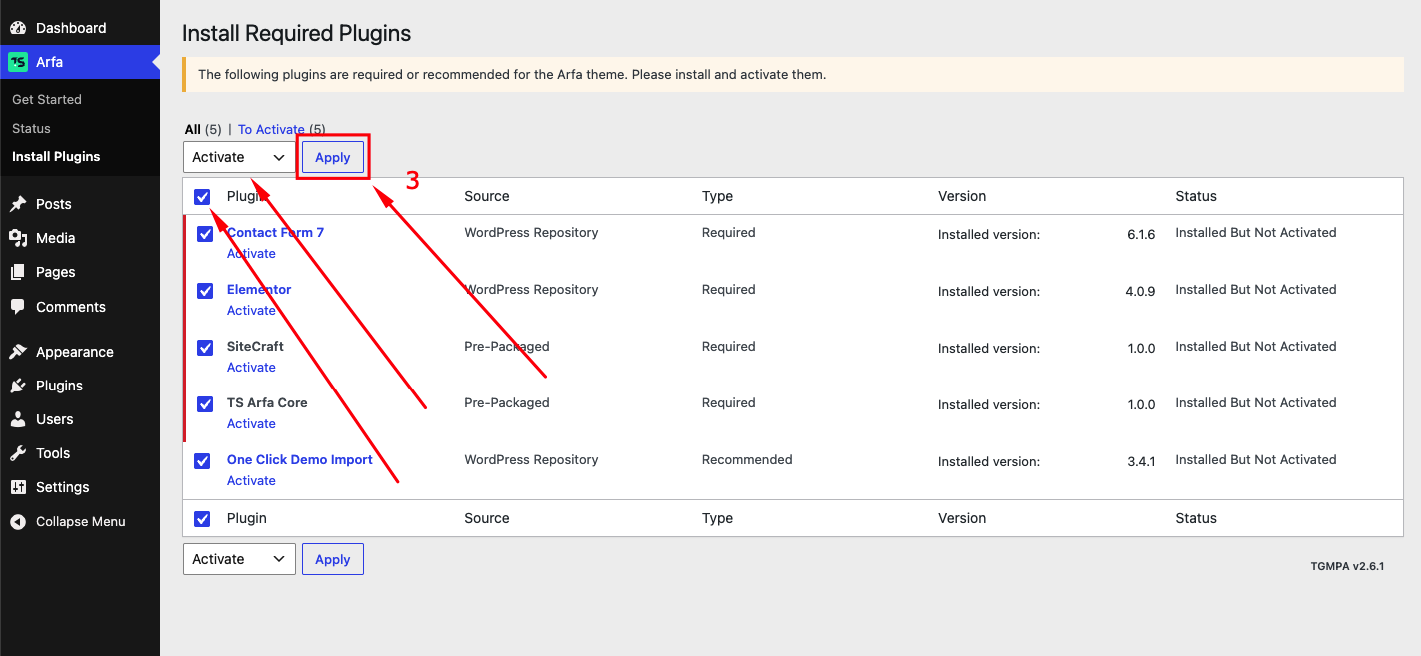Click the Plugins plug icon
The image size is (1421, 656).
[18, 386]
